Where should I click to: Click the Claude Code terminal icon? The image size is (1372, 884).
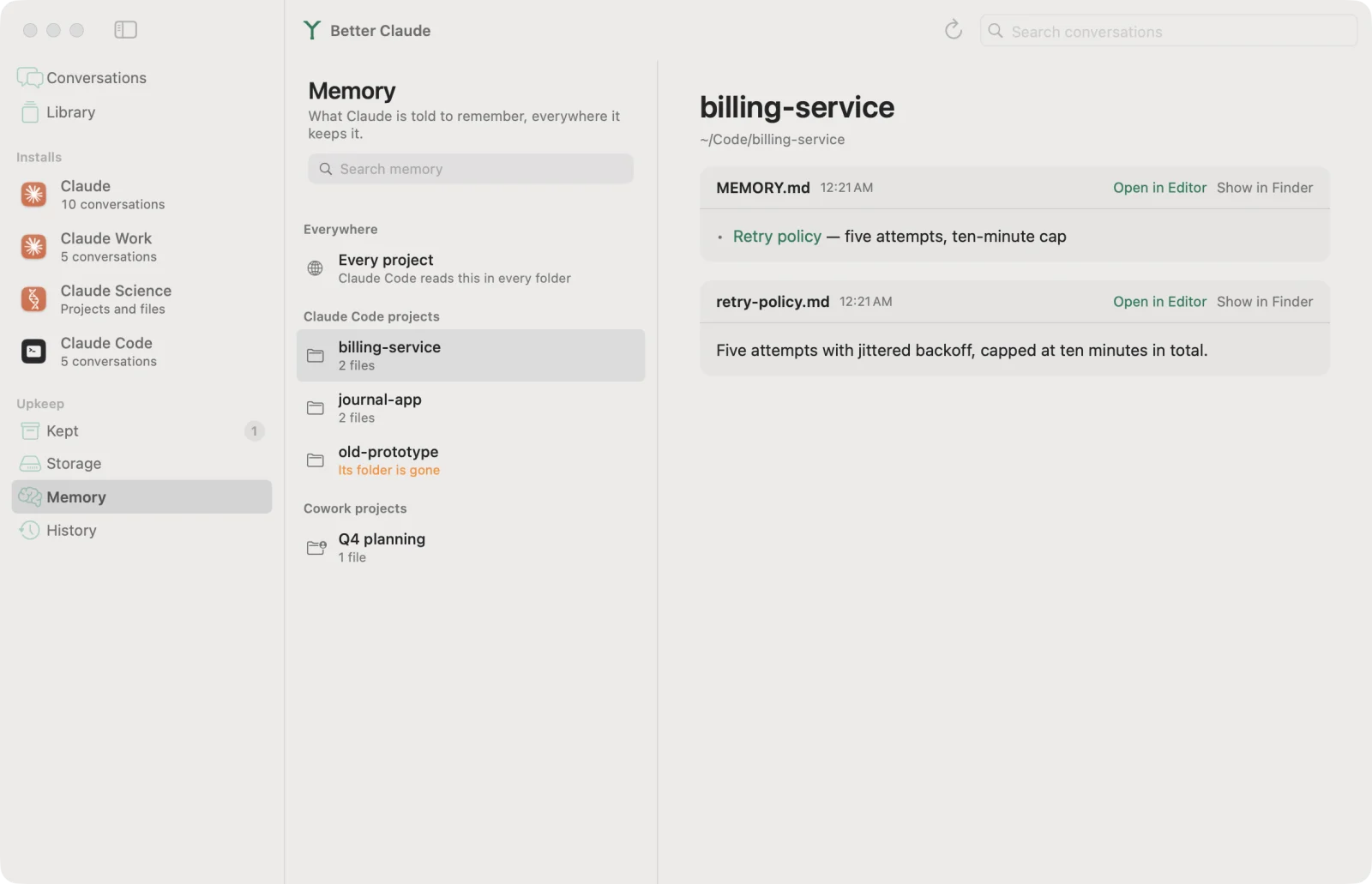(33, 352)
